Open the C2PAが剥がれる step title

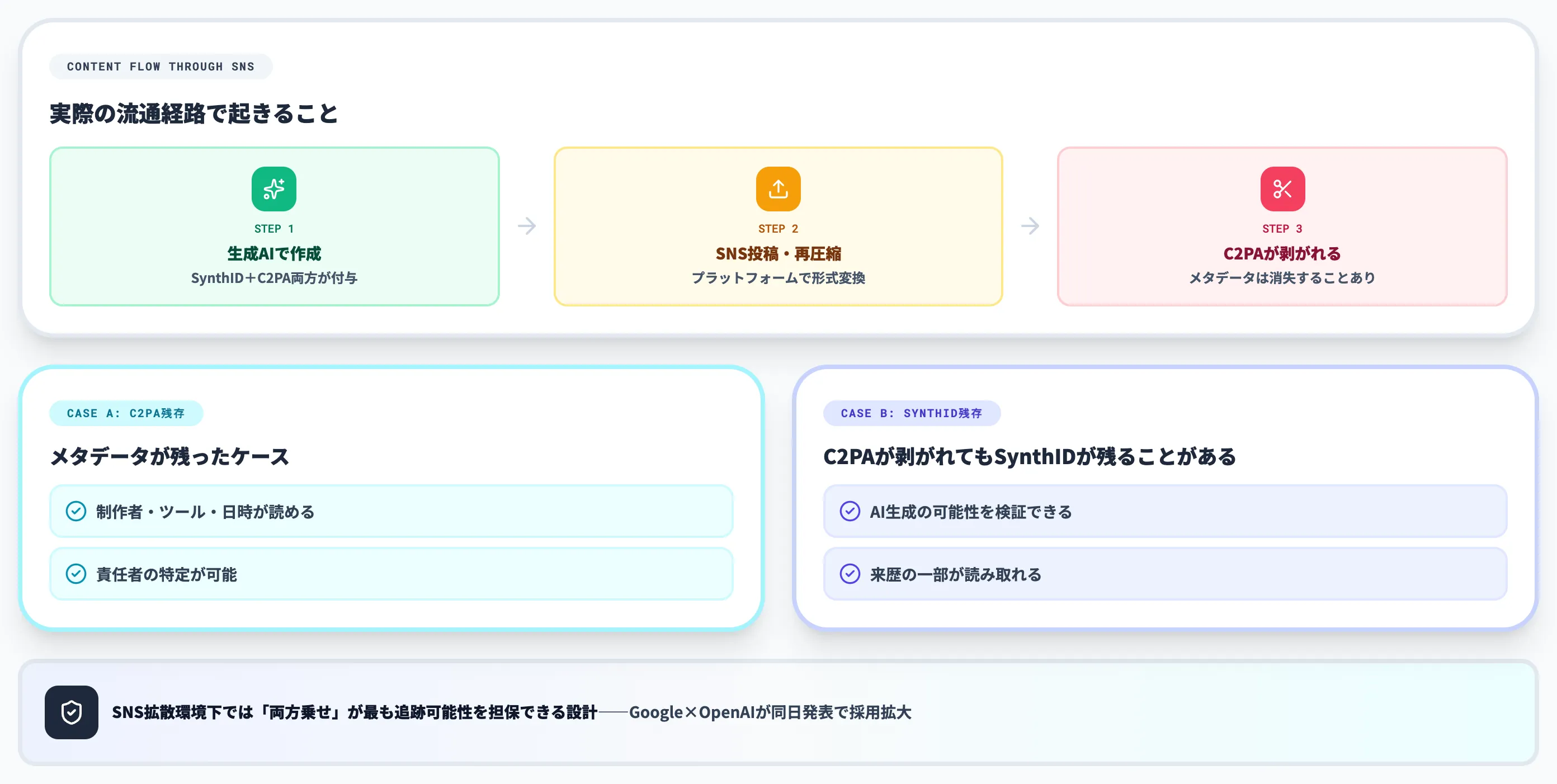1282,253
